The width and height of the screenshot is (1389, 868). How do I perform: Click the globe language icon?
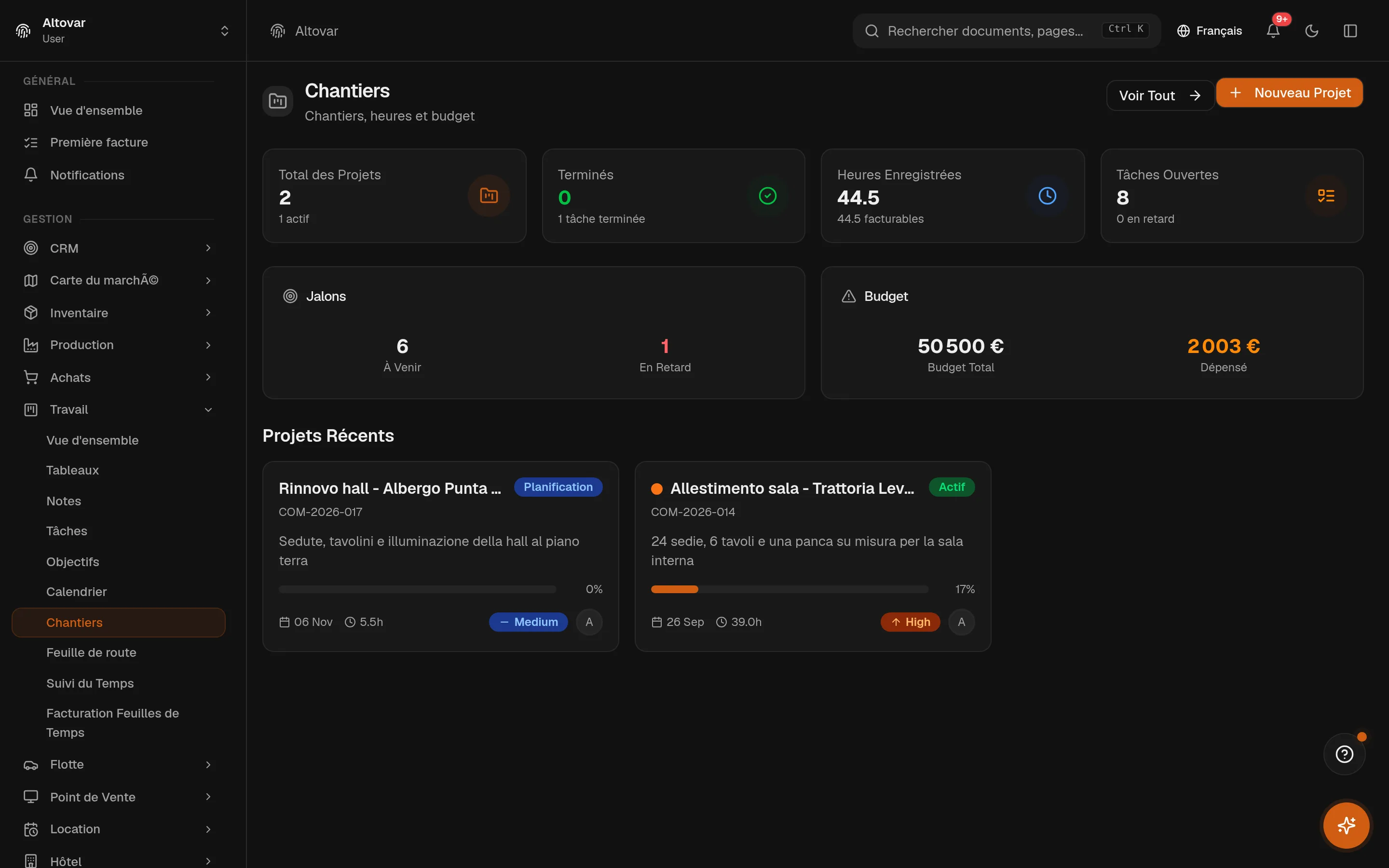pos(1183,31)
